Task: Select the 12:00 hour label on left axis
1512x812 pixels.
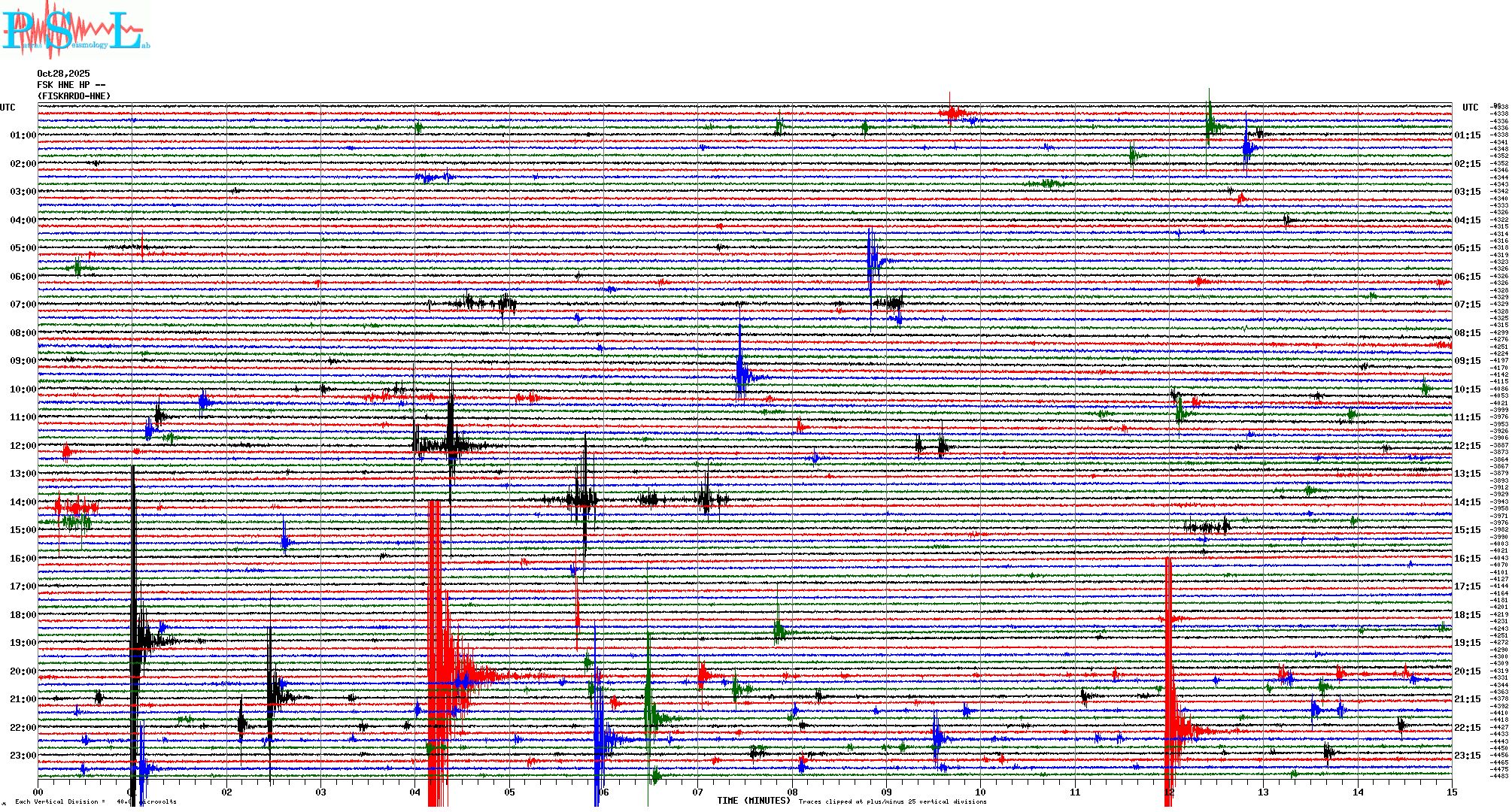Action: tap(23, 446)
